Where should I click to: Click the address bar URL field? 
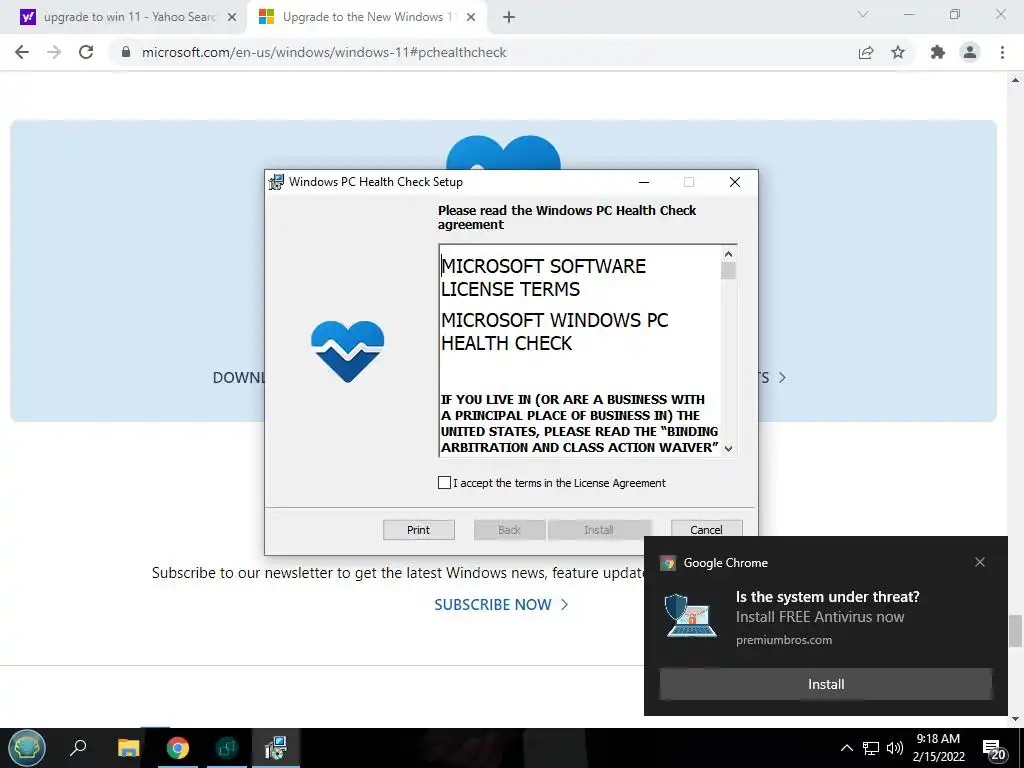(x=483, y=52)
